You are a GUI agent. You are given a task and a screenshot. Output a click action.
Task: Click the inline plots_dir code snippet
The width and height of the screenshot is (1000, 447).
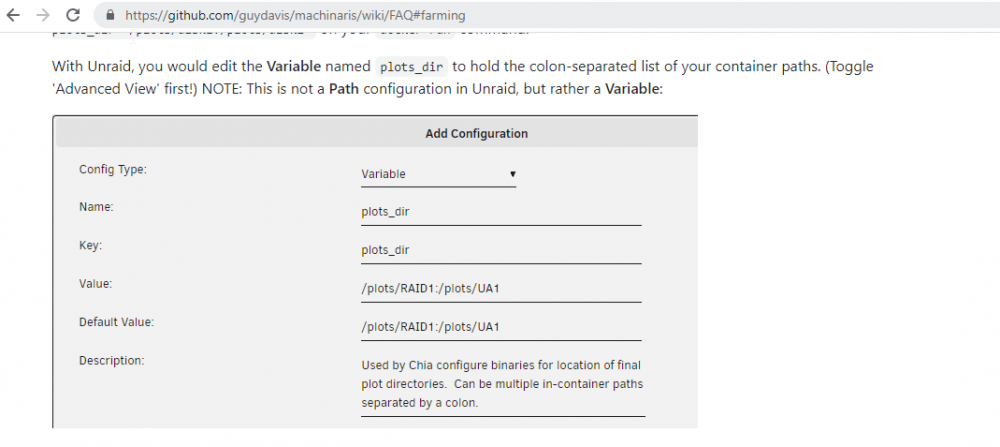tap(411, 66)
